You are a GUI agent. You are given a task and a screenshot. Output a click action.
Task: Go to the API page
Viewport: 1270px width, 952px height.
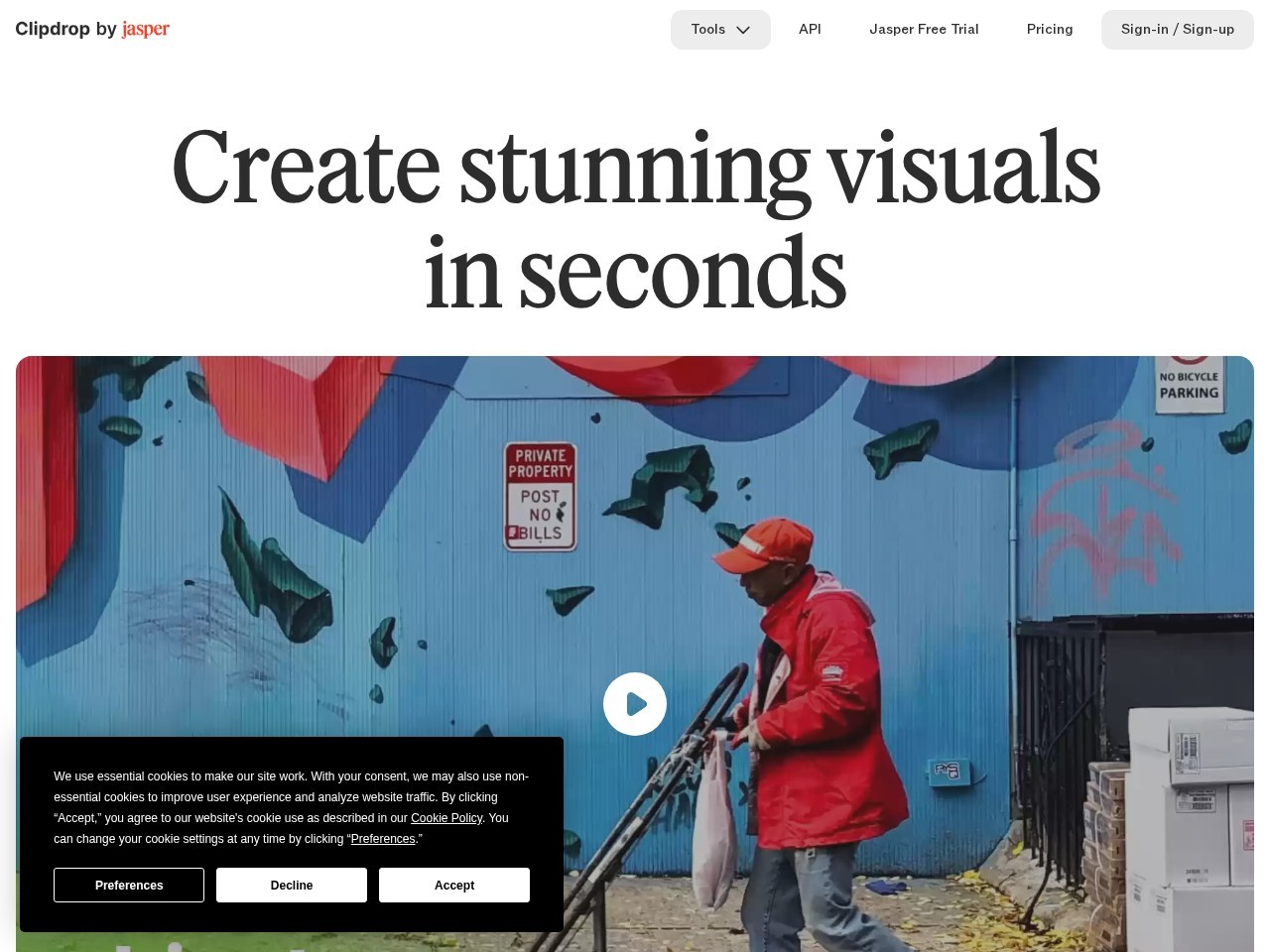click(x=810, y=30)
